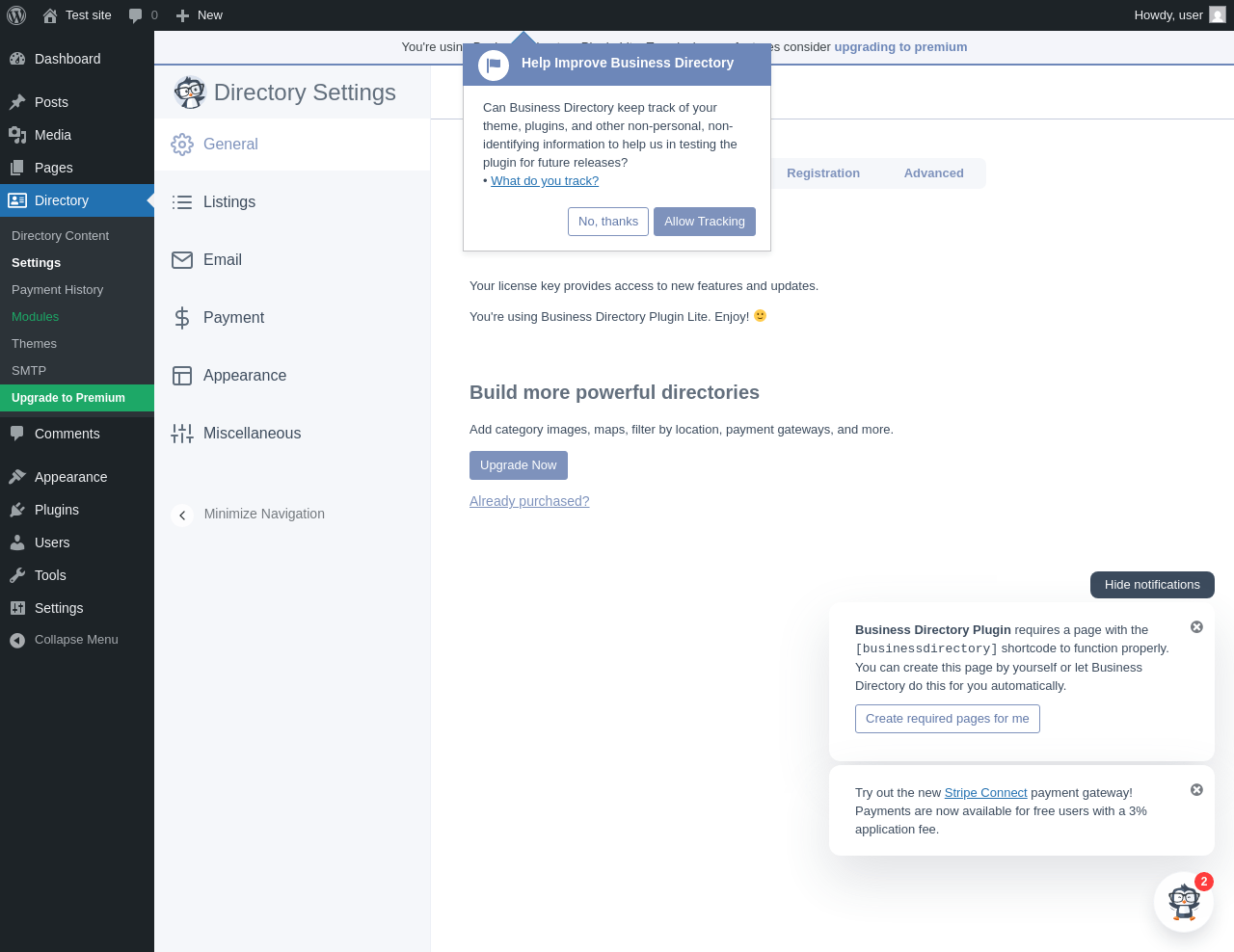Viewport: 1234px width, 952px height.
Task: Click the Plugins plug icon
Action: [x=17, y=510]
